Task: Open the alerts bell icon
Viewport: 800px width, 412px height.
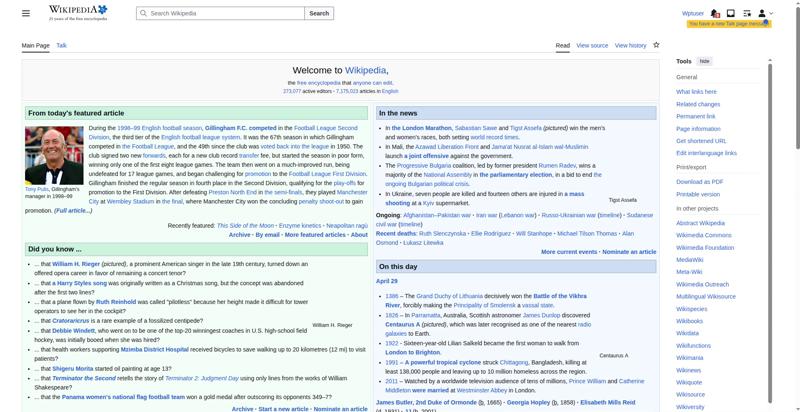Action: (716, 13)
